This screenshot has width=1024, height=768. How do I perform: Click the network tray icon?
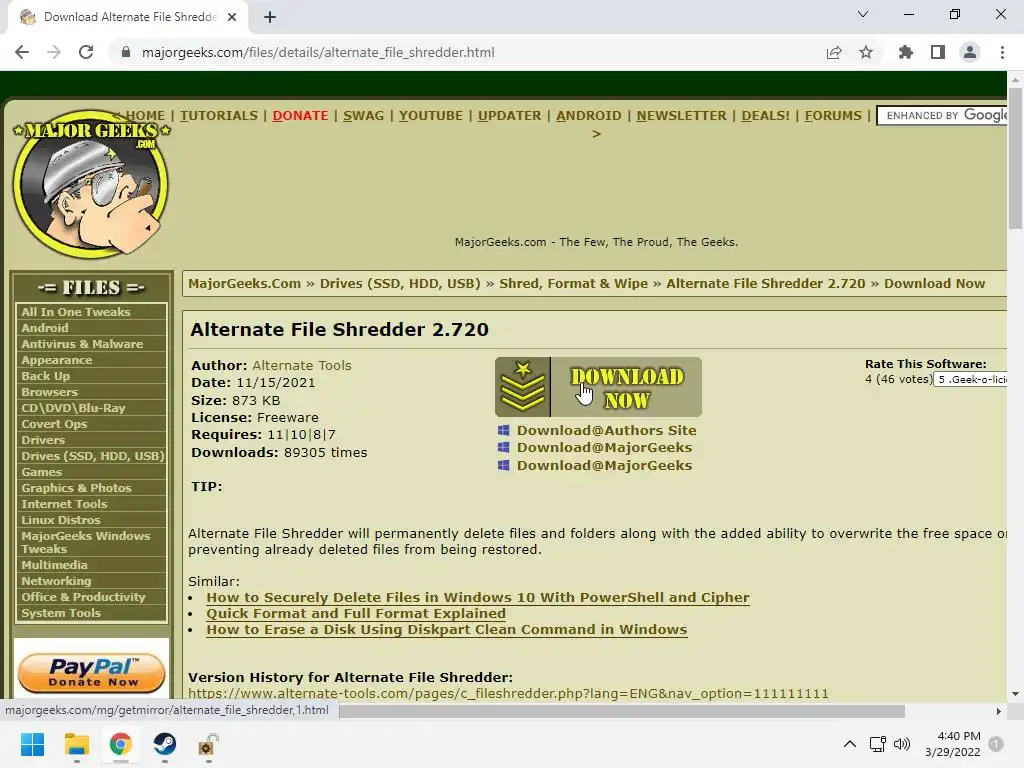click(878, 744)
